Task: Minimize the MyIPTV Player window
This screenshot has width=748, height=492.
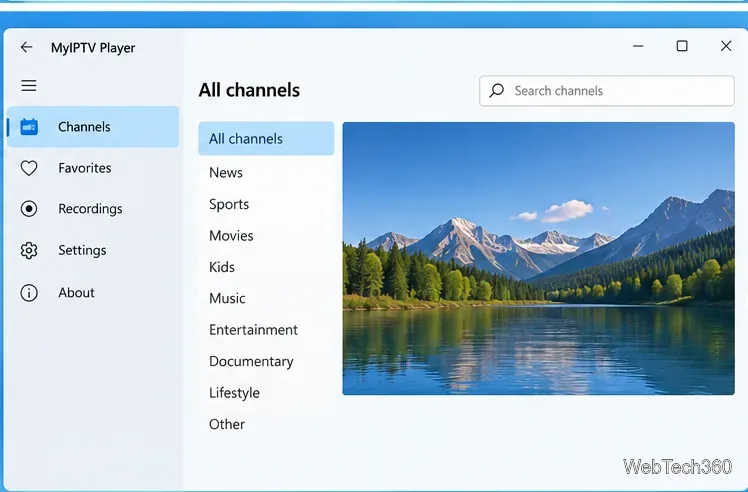Action: tap(638, 46)
